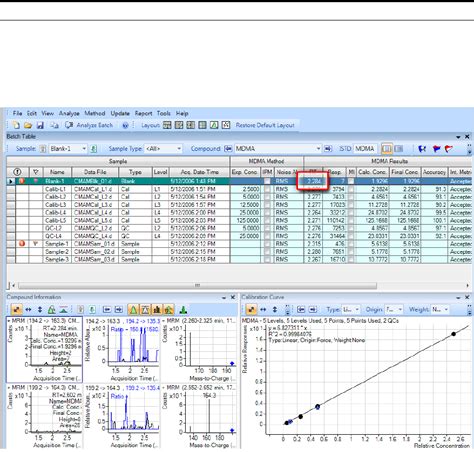The width and height of the screenshot is (474, 452).
Task: Click the Save Batch disk icon
Action: pyautogui.click(x=40, y=125)
